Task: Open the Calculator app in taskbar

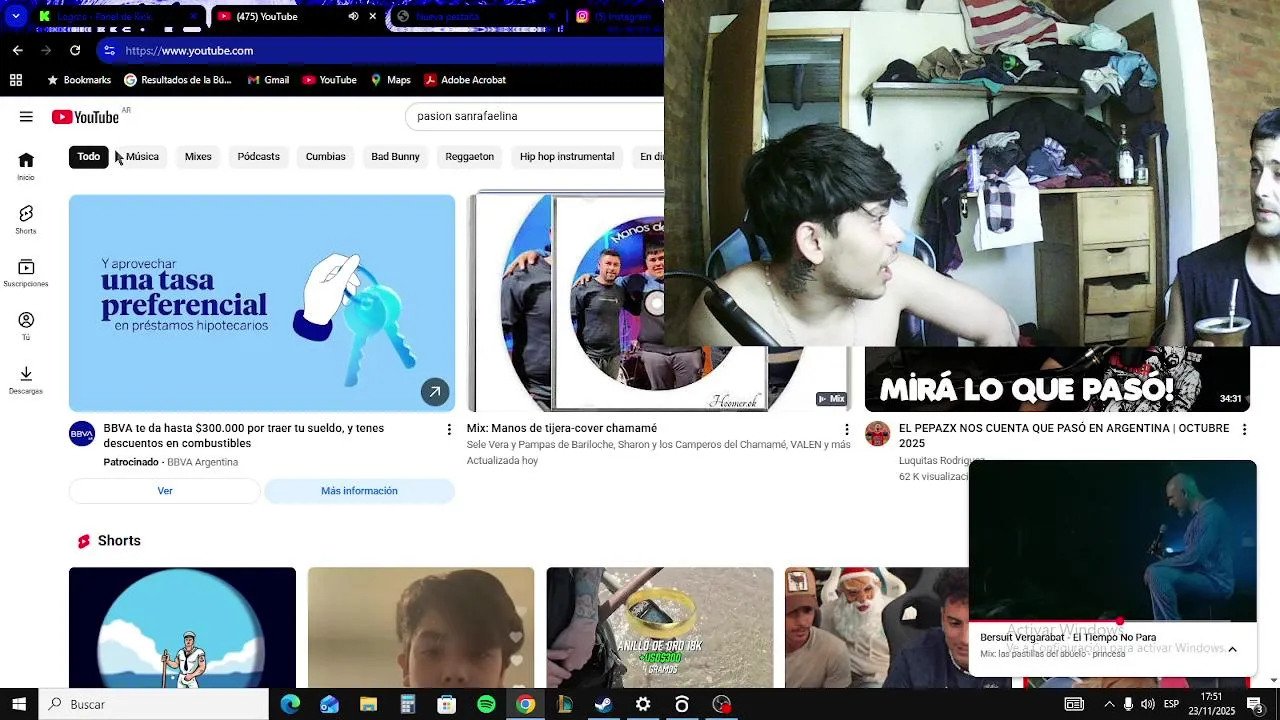Action: 407,704
